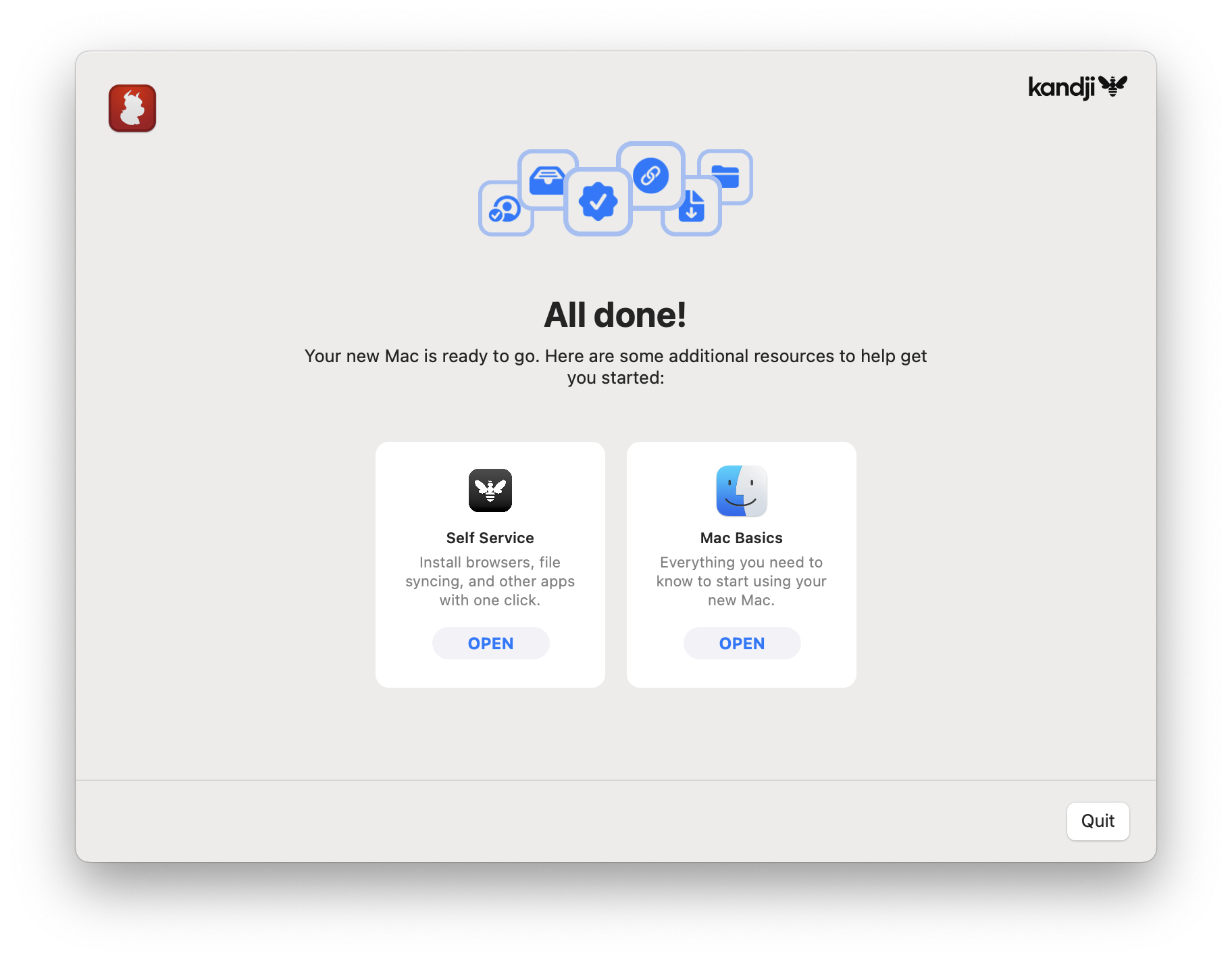Click the Finder icon on Mac Basics card

point(741,491)
